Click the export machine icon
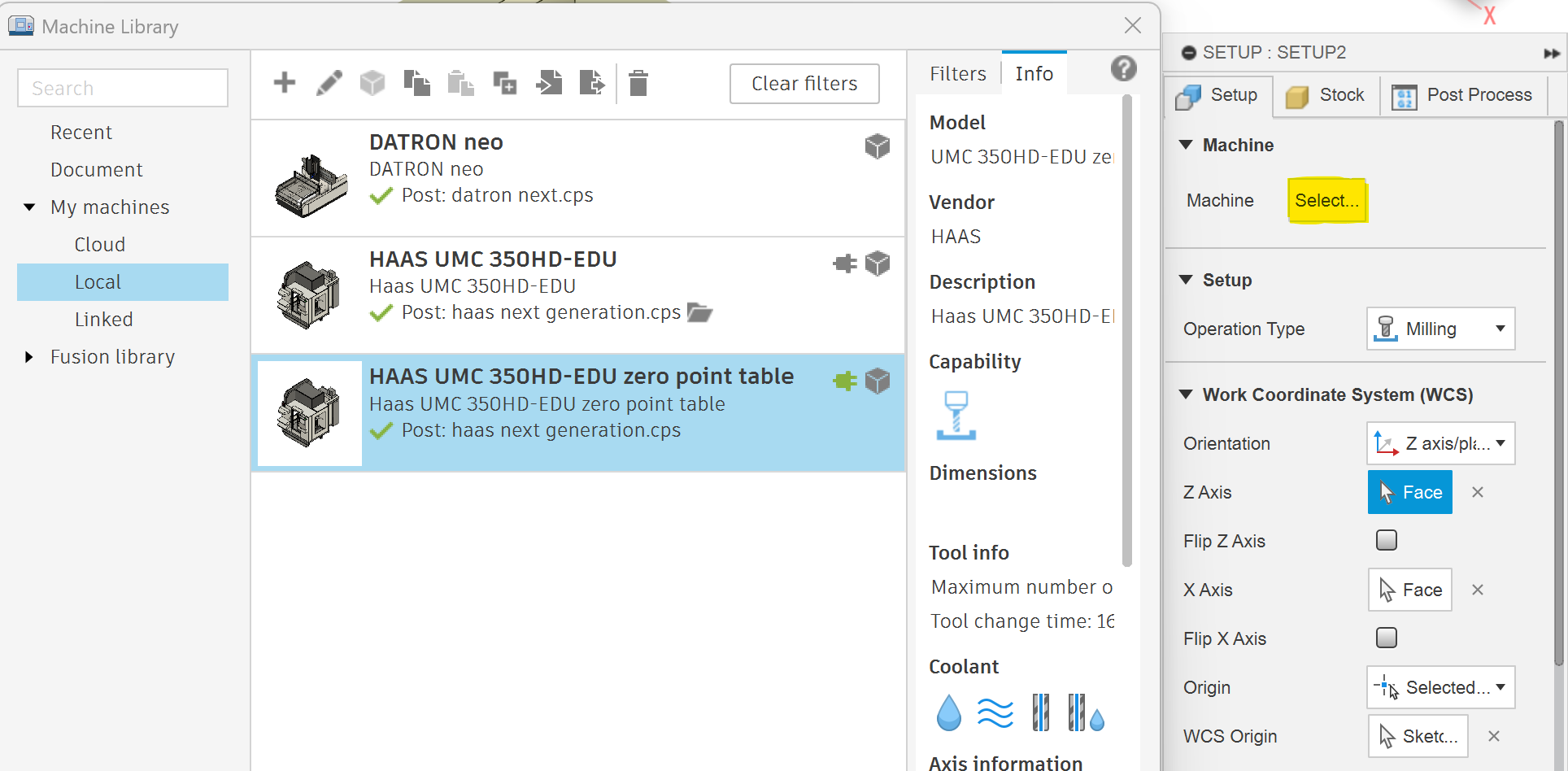Viewport: 1568px width, 771px height. [x=592, y=83]
